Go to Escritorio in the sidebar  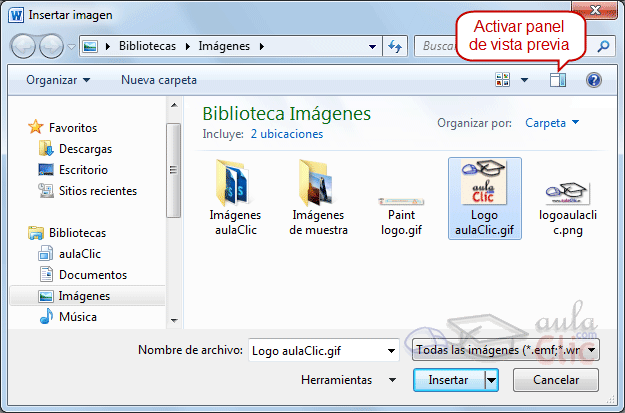pos(83,170)
